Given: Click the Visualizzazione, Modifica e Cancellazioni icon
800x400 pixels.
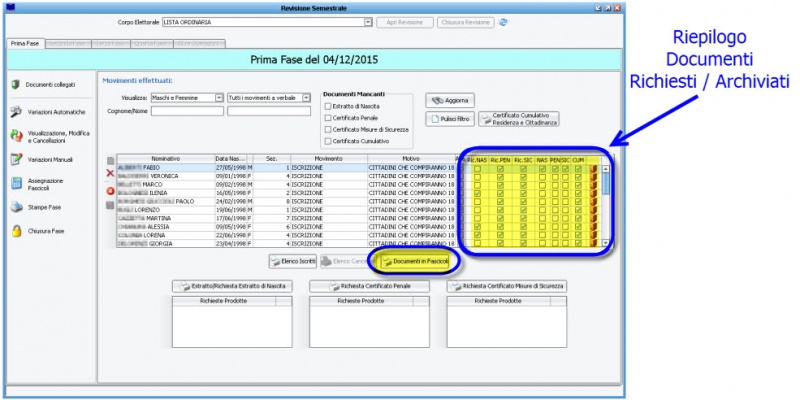Looking at the screenshot, I should point(16,135).
